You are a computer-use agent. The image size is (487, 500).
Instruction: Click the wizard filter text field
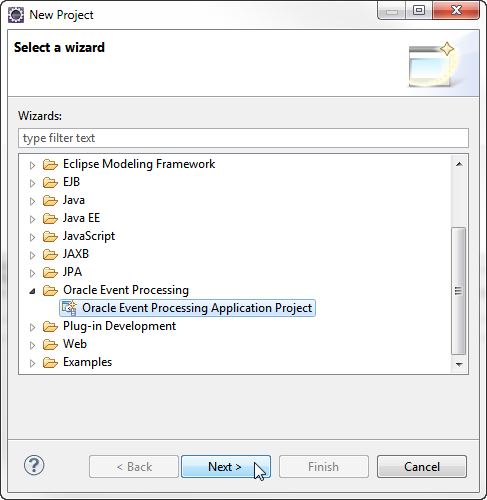(243, 138)
